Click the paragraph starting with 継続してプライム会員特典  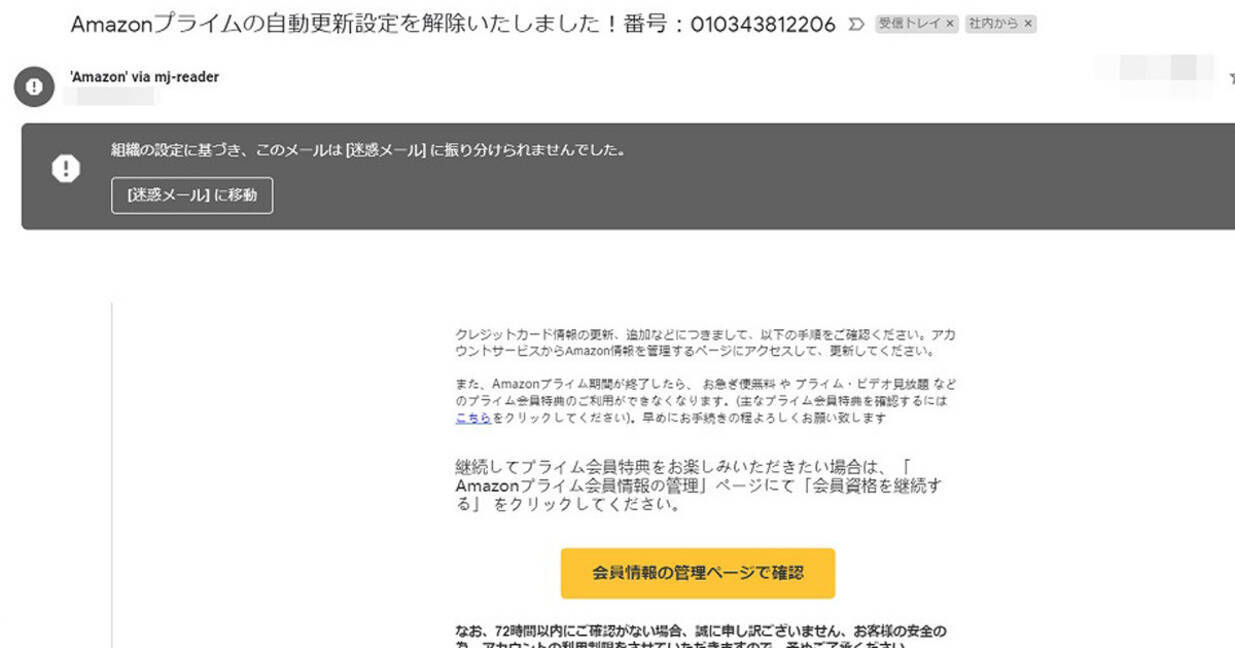click(698, 486)
